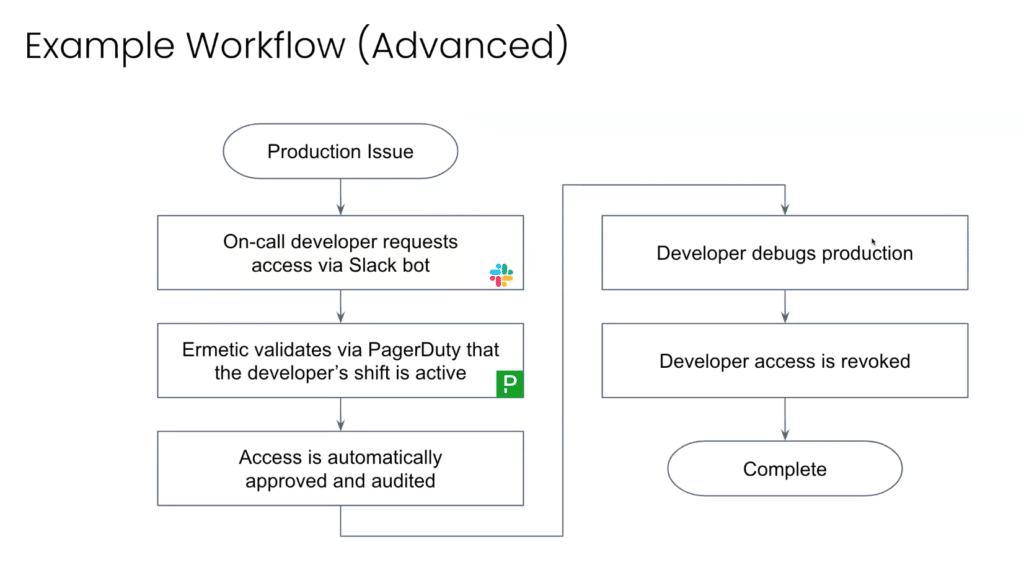Click 'Ermetic validates via PagerDuty' step text

(340, 361)
